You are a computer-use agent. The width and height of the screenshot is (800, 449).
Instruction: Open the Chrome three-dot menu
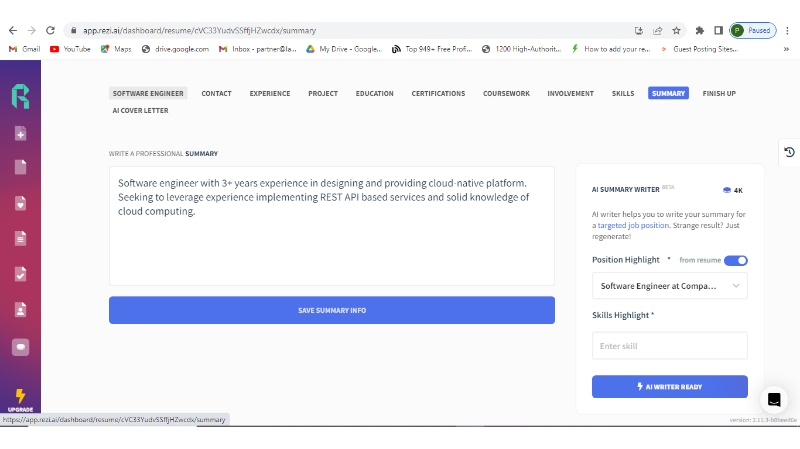click(x=786, y=30)
